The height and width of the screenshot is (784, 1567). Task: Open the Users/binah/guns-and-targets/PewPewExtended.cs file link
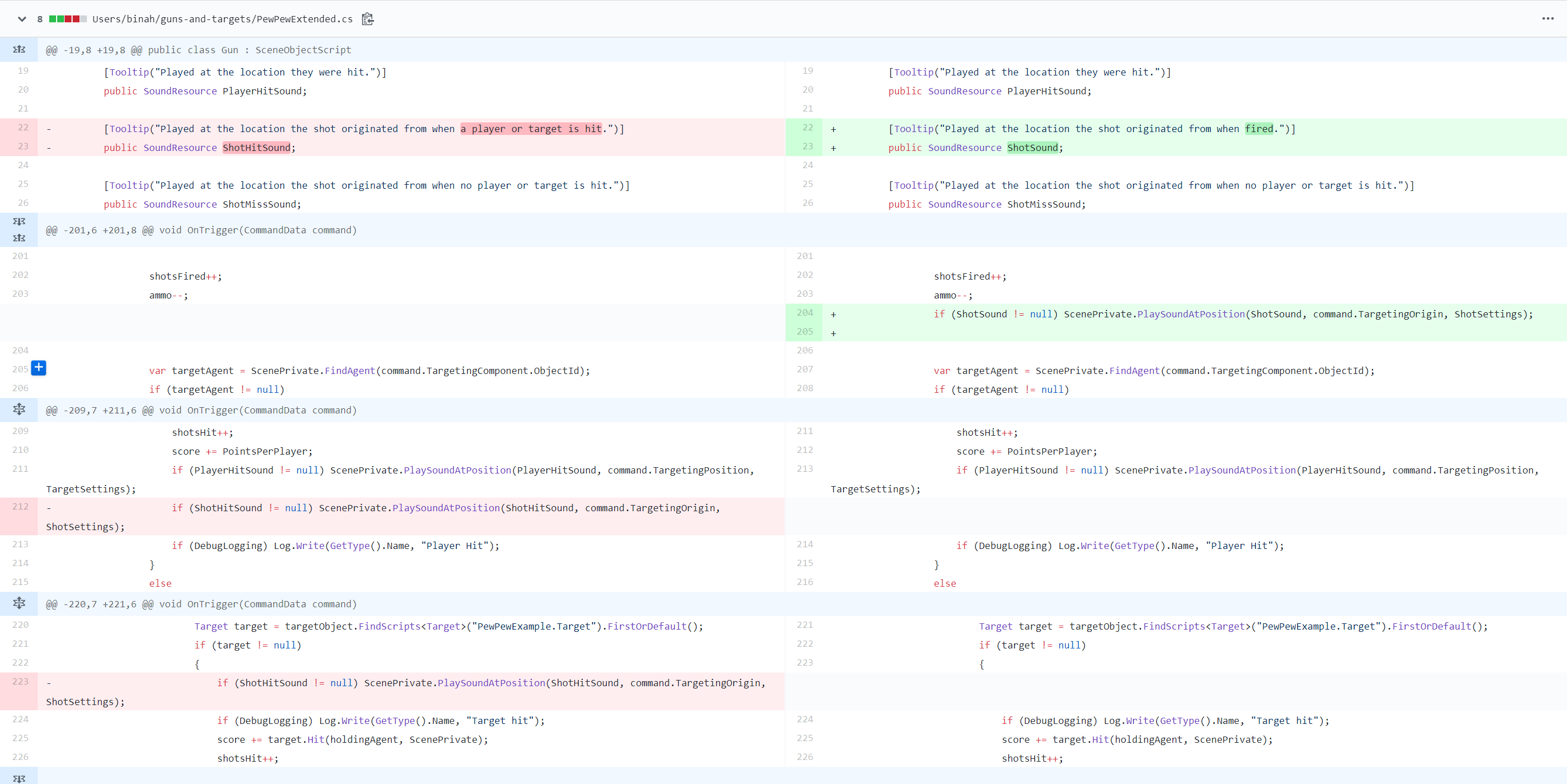tap(222, 19)
